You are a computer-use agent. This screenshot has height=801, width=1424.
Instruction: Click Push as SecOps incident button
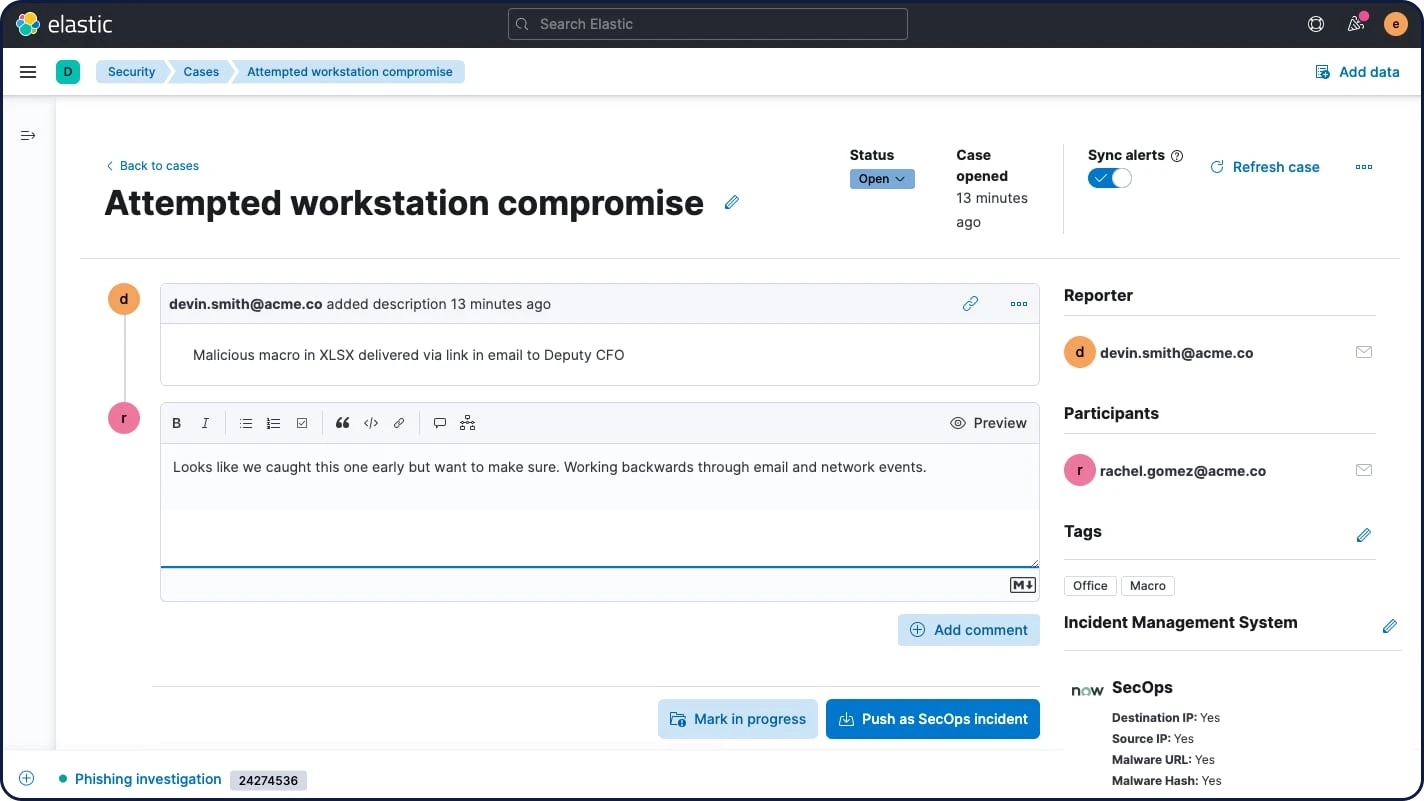tap(933, 719)
